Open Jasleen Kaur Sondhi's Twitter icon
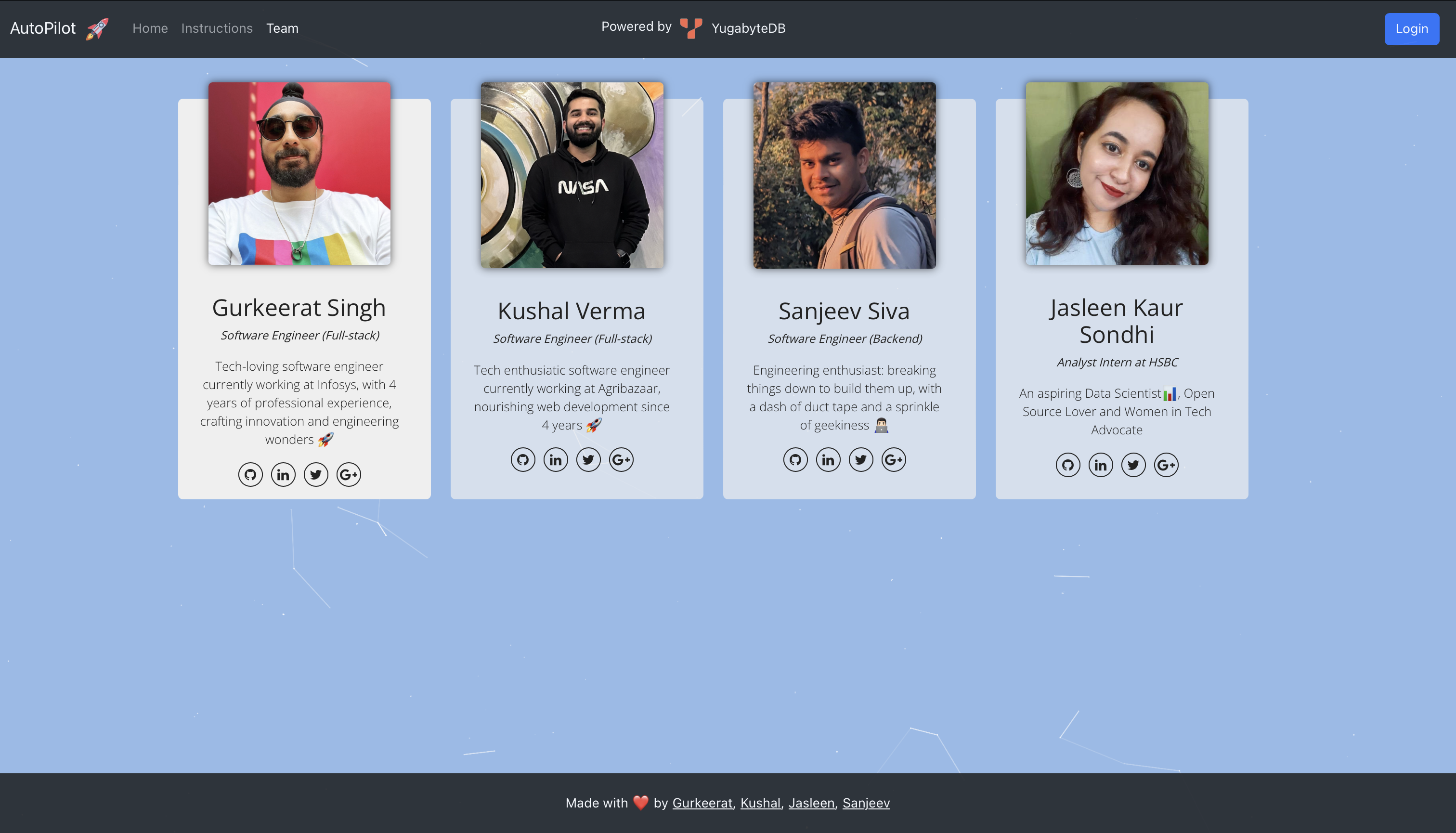1456x833 pixels. 1133,465
